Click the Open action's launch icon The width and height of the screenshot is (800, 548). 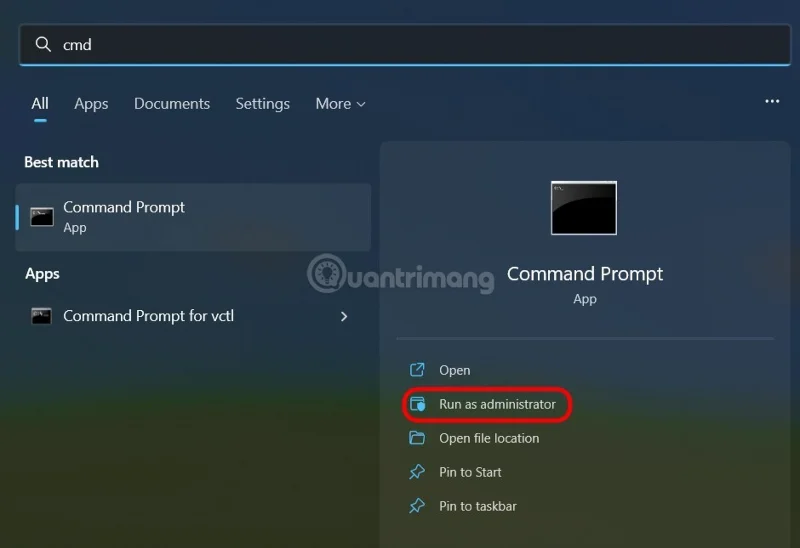click(418, 370)
